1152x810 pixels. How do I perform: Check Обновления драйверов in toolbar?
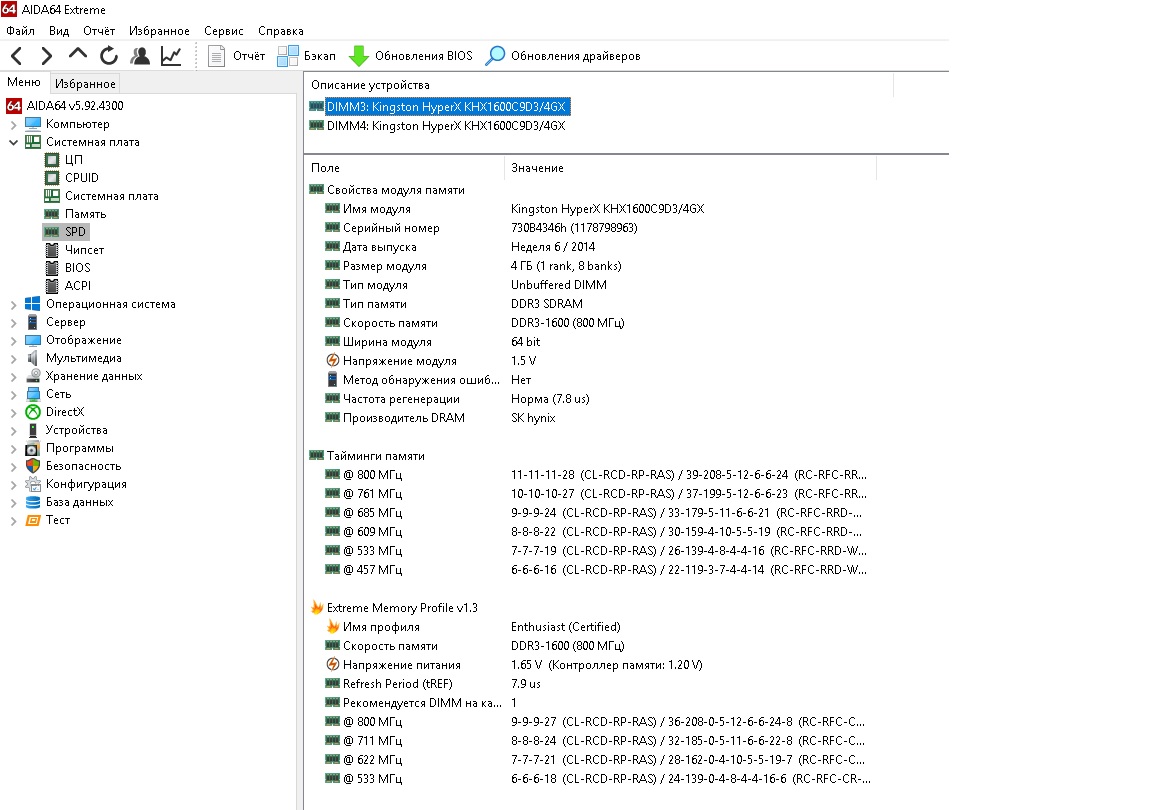[563, 56]
